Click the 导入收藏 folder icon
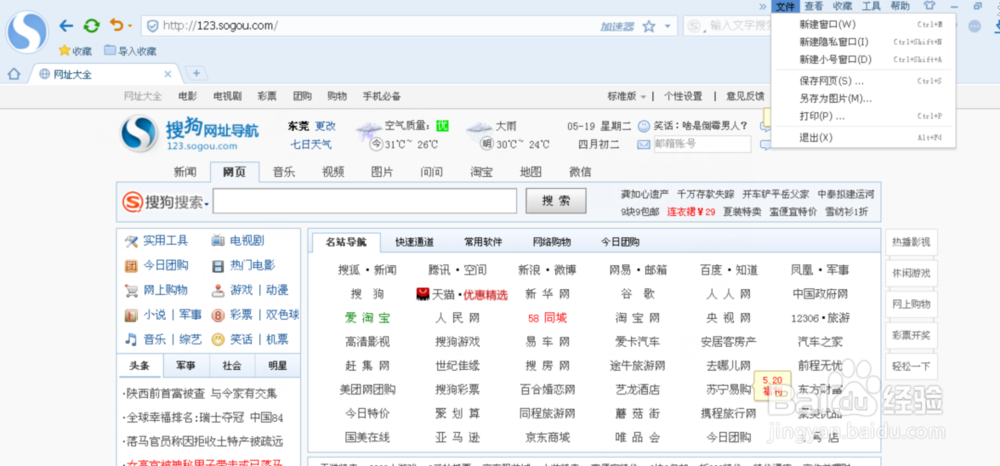 pyautogui.click(x=110, y=50)
